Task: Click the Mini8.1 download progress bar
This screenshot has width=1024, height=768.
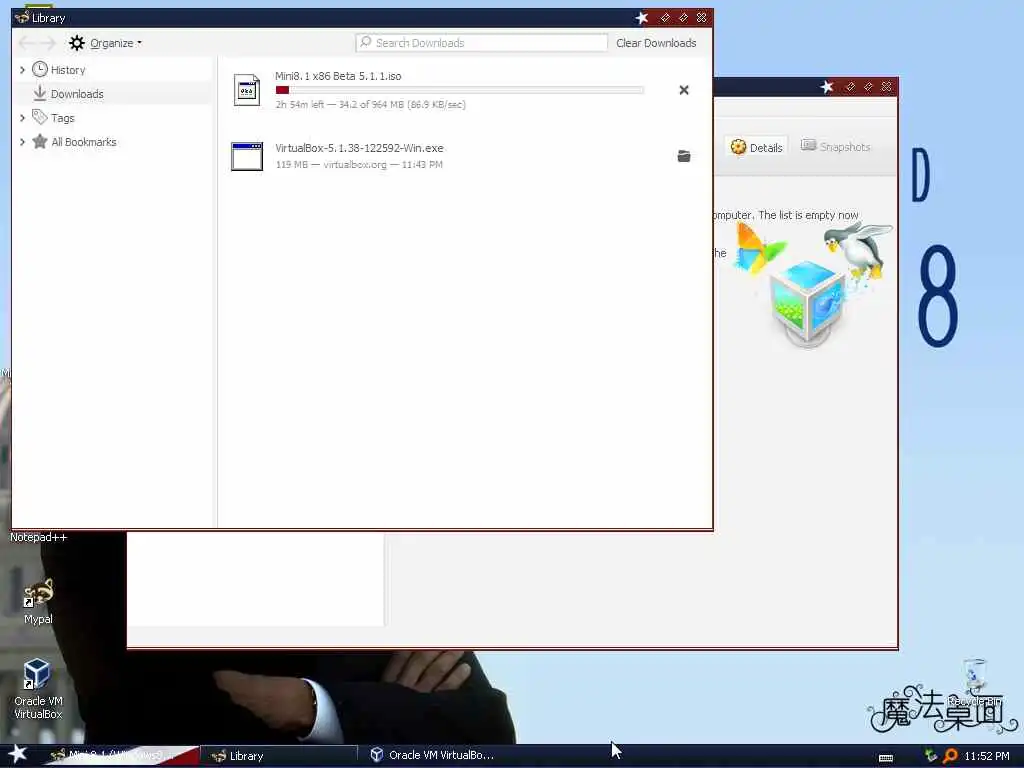Action: (460, 90)
